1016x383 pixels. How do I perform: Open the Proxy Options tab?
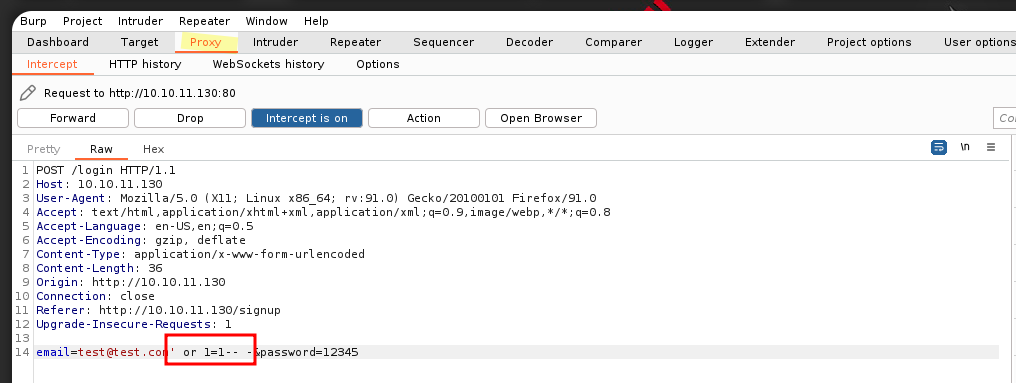378,64
